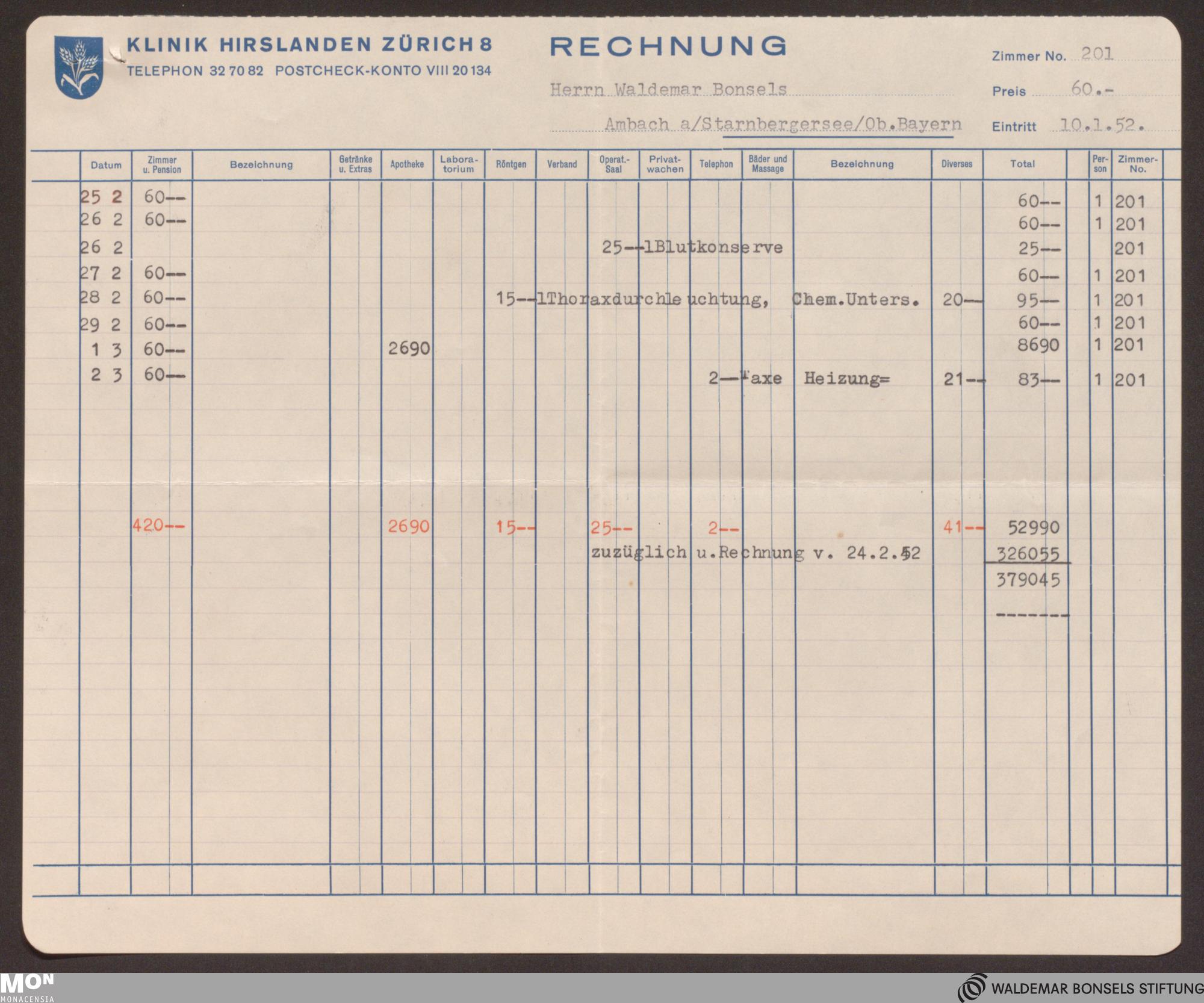The image size is (1204, 1003).
Task: Select the date '2 3' in the Datum column
Action: 107,375
